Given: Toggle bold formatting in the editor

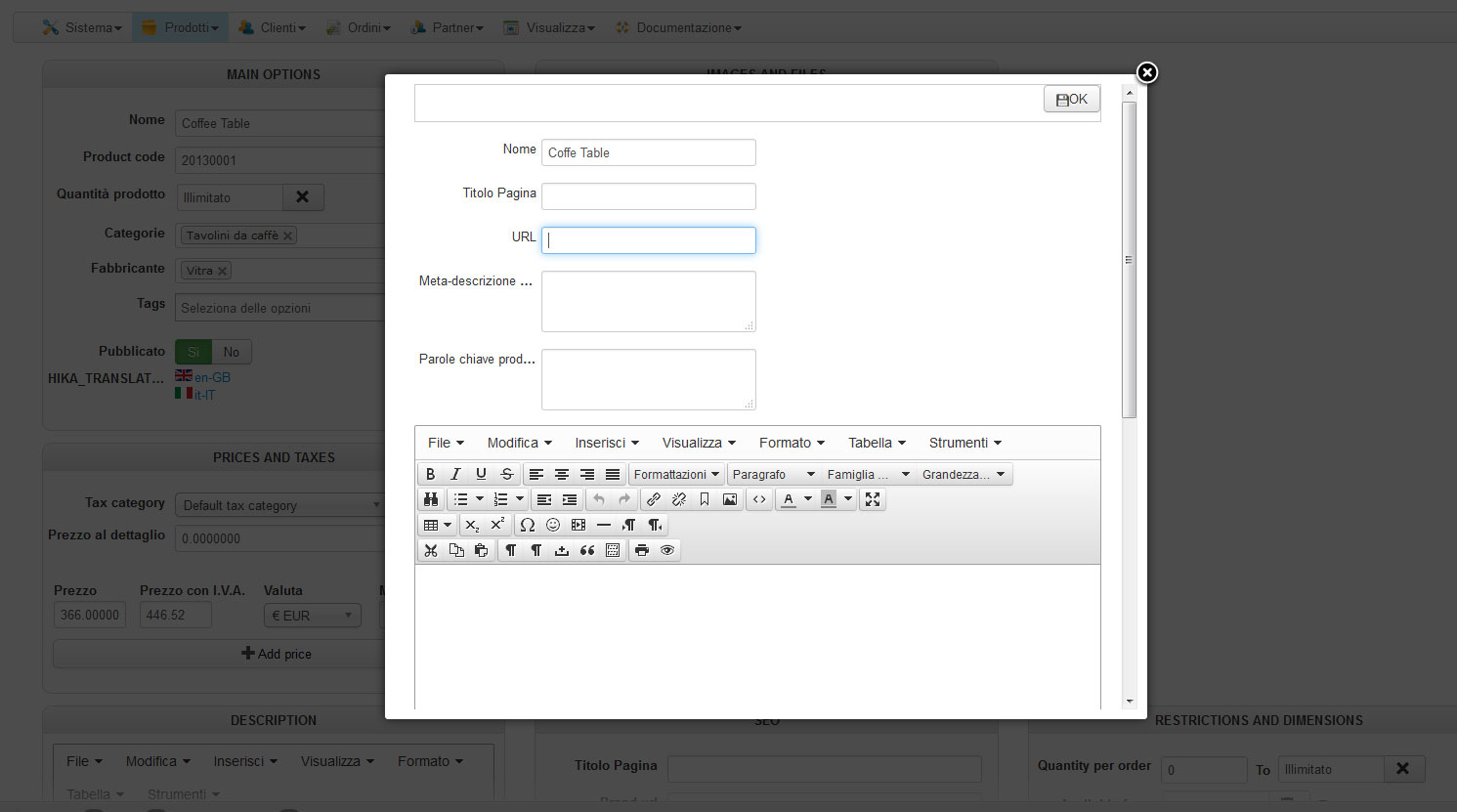Looking at the screenshot, I should [x=430, y=474].
